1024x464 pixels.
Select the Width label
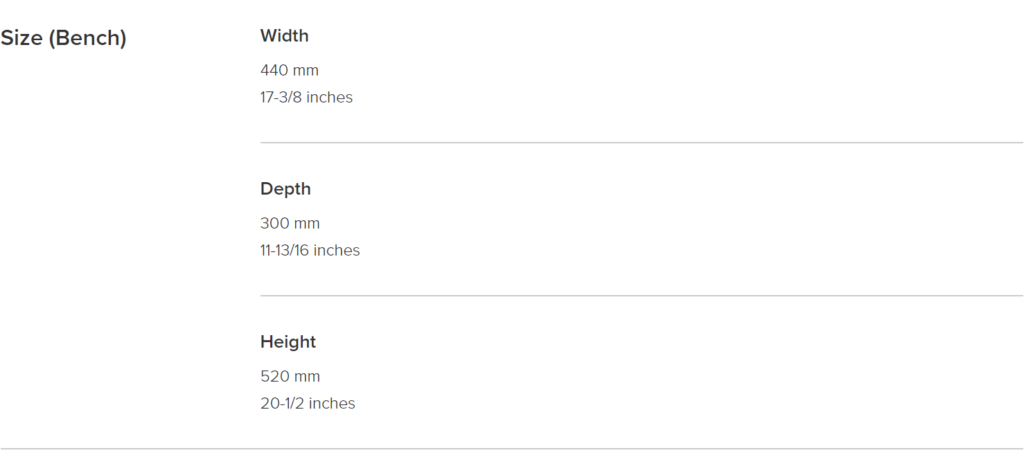pos(284,36)
